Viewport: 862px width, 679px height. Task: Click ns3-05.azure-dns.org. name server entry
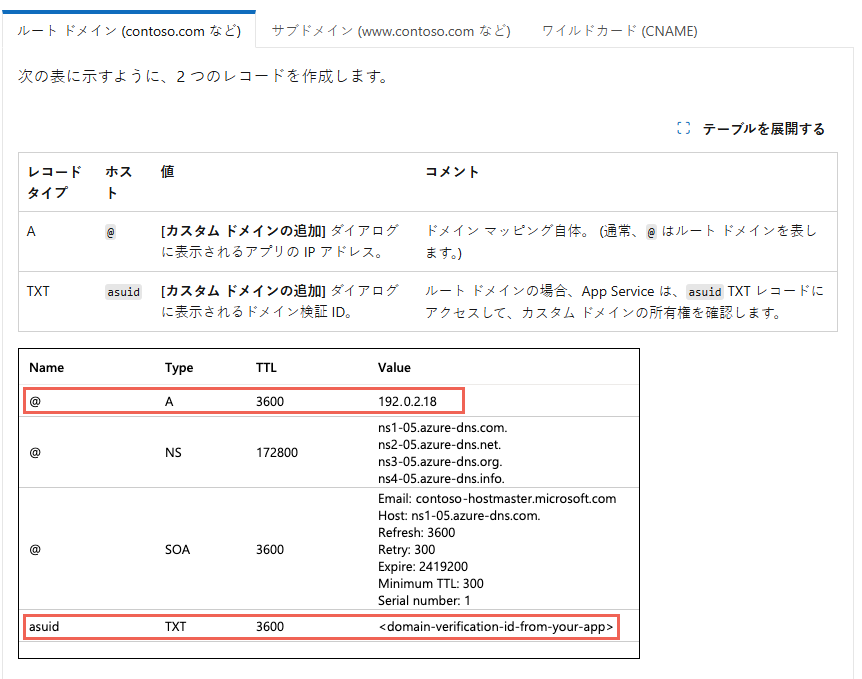pos(440,461)
